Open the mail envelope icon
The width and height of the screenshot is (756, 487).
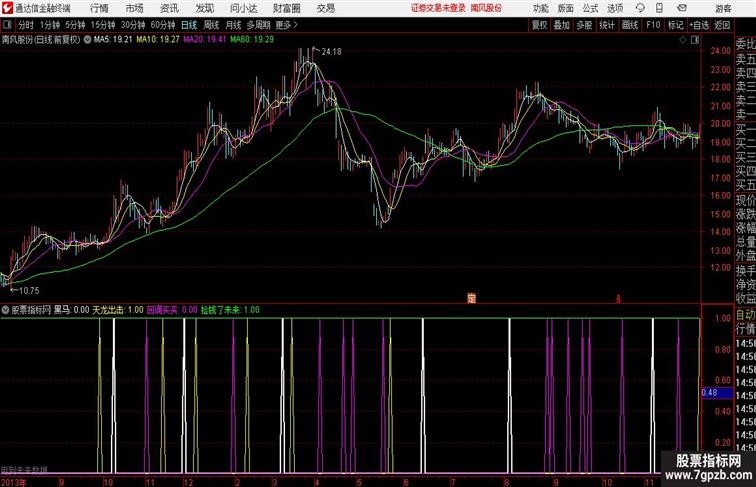[682, 8]
